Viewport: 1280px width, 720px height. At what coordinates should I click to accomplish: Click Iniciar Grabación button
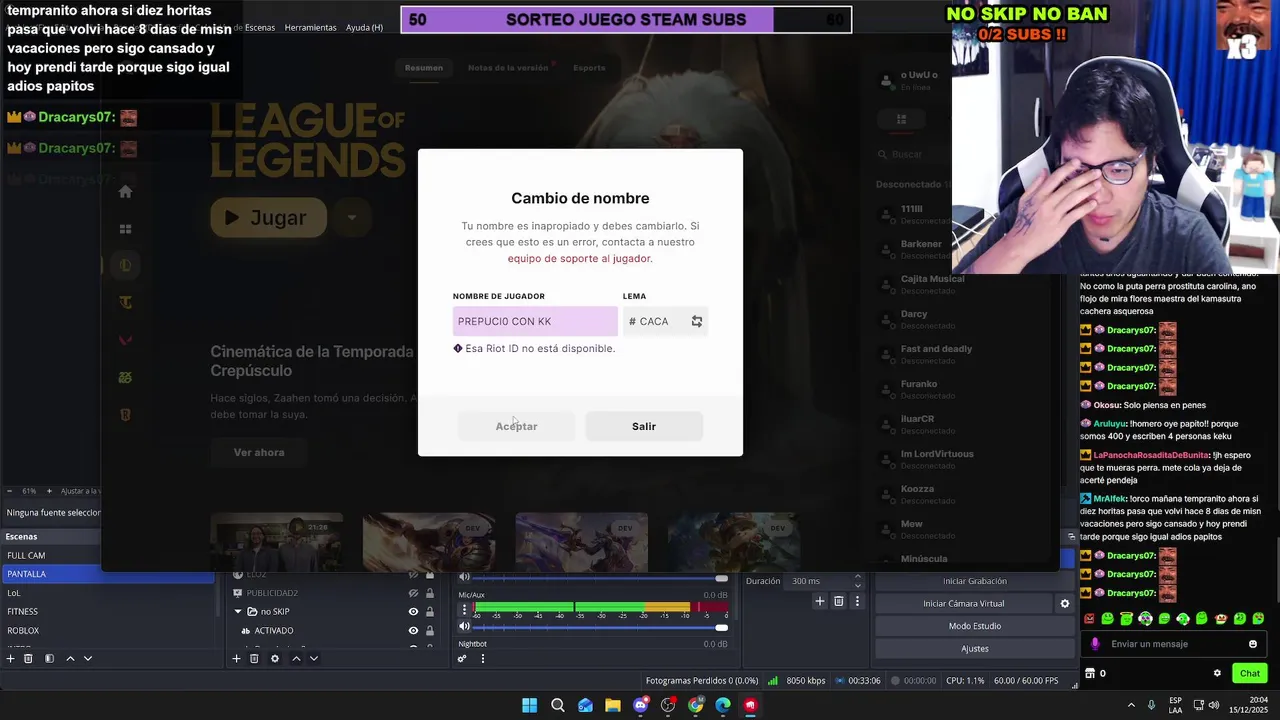974,581
